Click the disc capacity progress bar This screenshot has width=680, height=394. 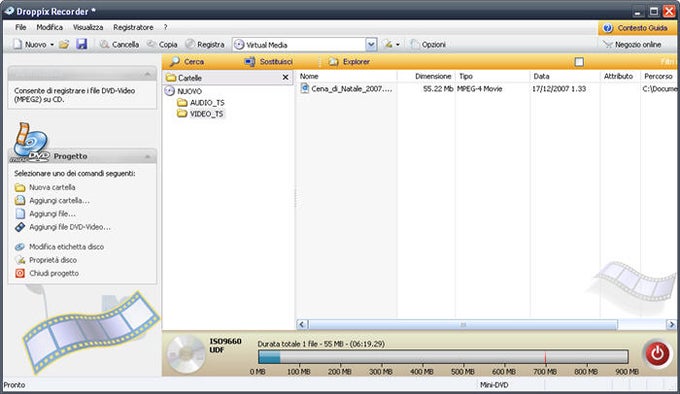(443, 357)
